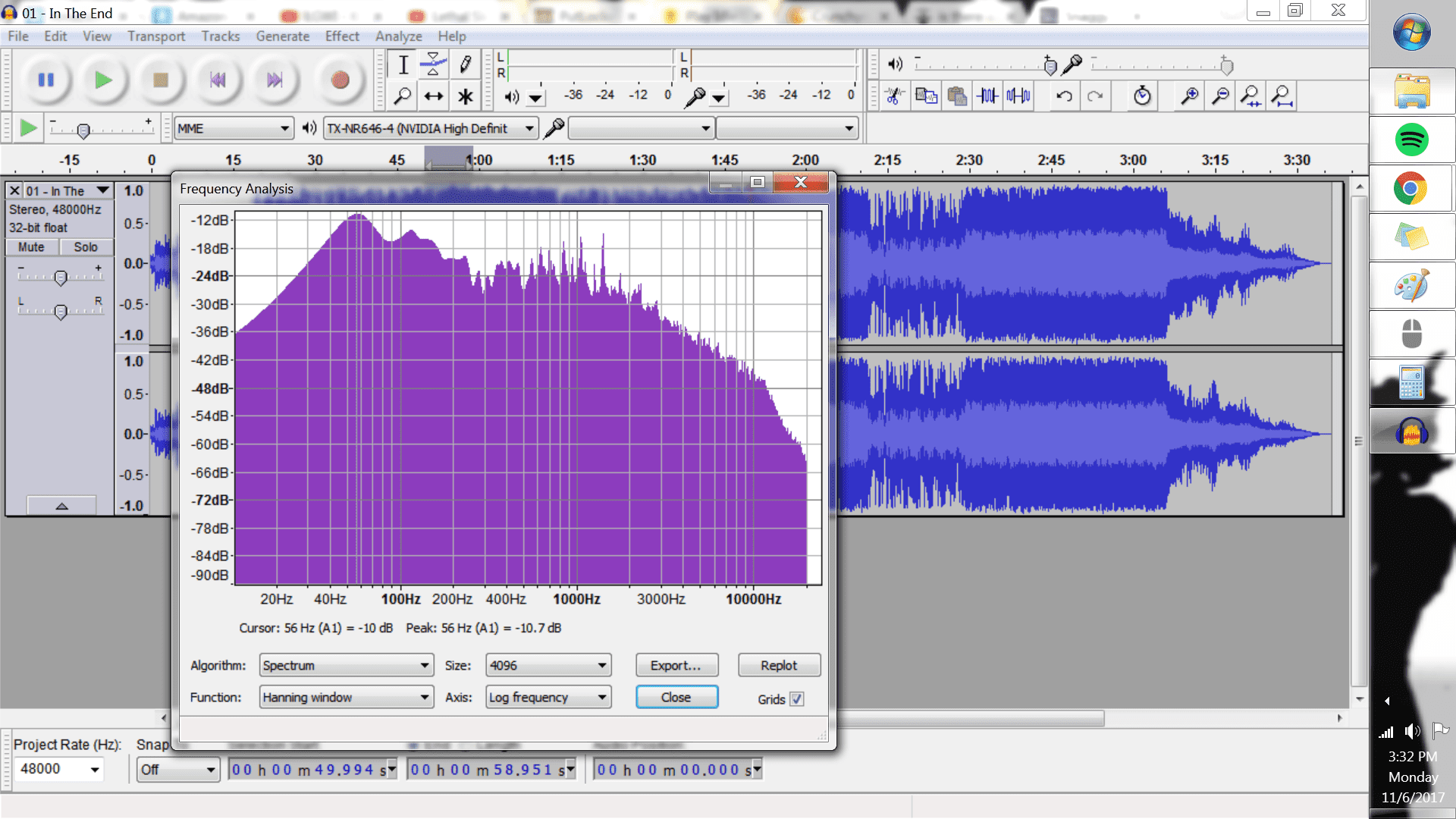Skip to End of the track
The width and height of the screenshot is (1456, 819).
click(275, 80)
